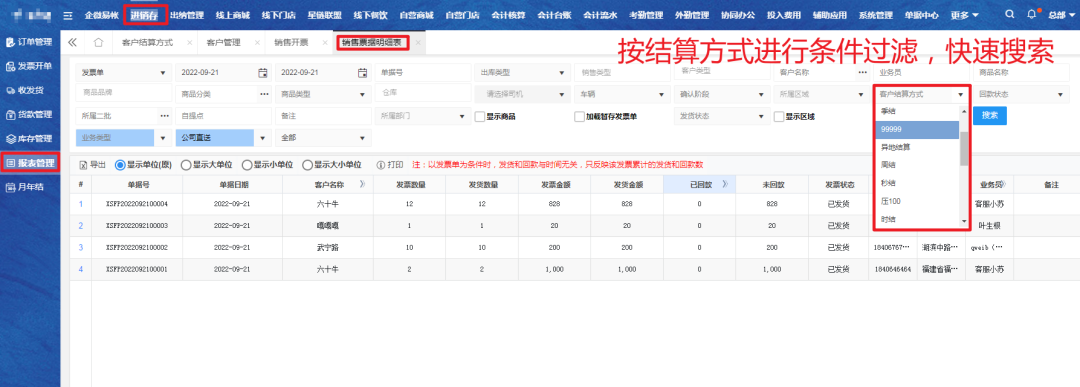The image size is (1080, 387).
Task: Enable the 显示商品 checkbox
Action: (480, 116)
